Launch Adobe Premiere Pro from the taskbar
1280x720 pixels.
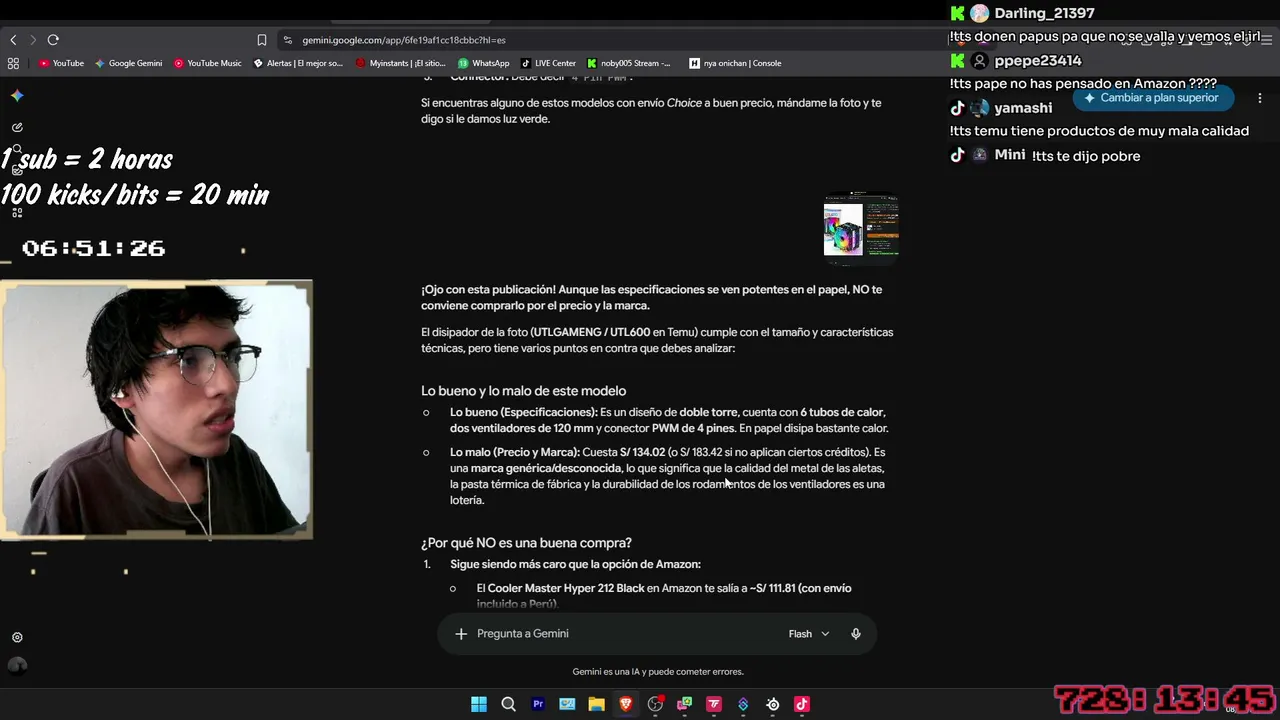(538, 704)
